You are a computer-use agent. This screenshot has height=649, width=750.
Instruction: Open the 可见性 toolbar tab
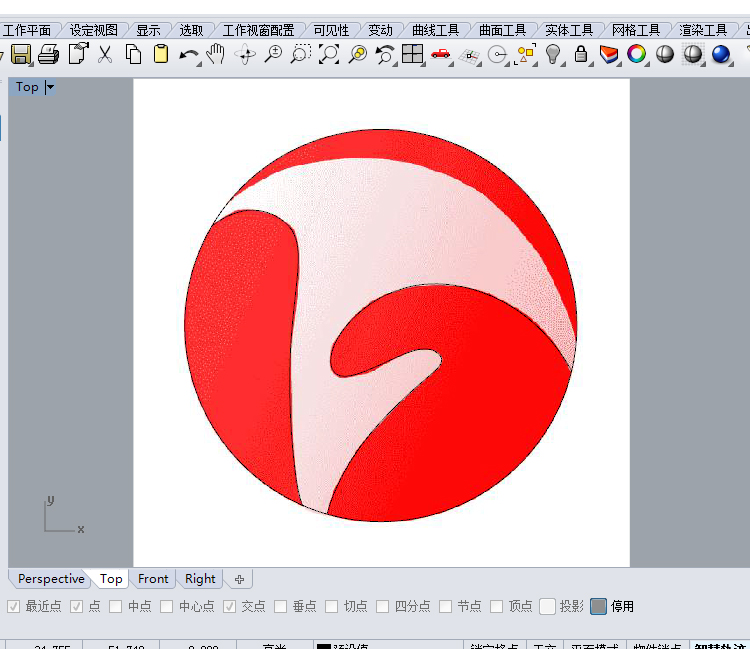pos(331,31)
